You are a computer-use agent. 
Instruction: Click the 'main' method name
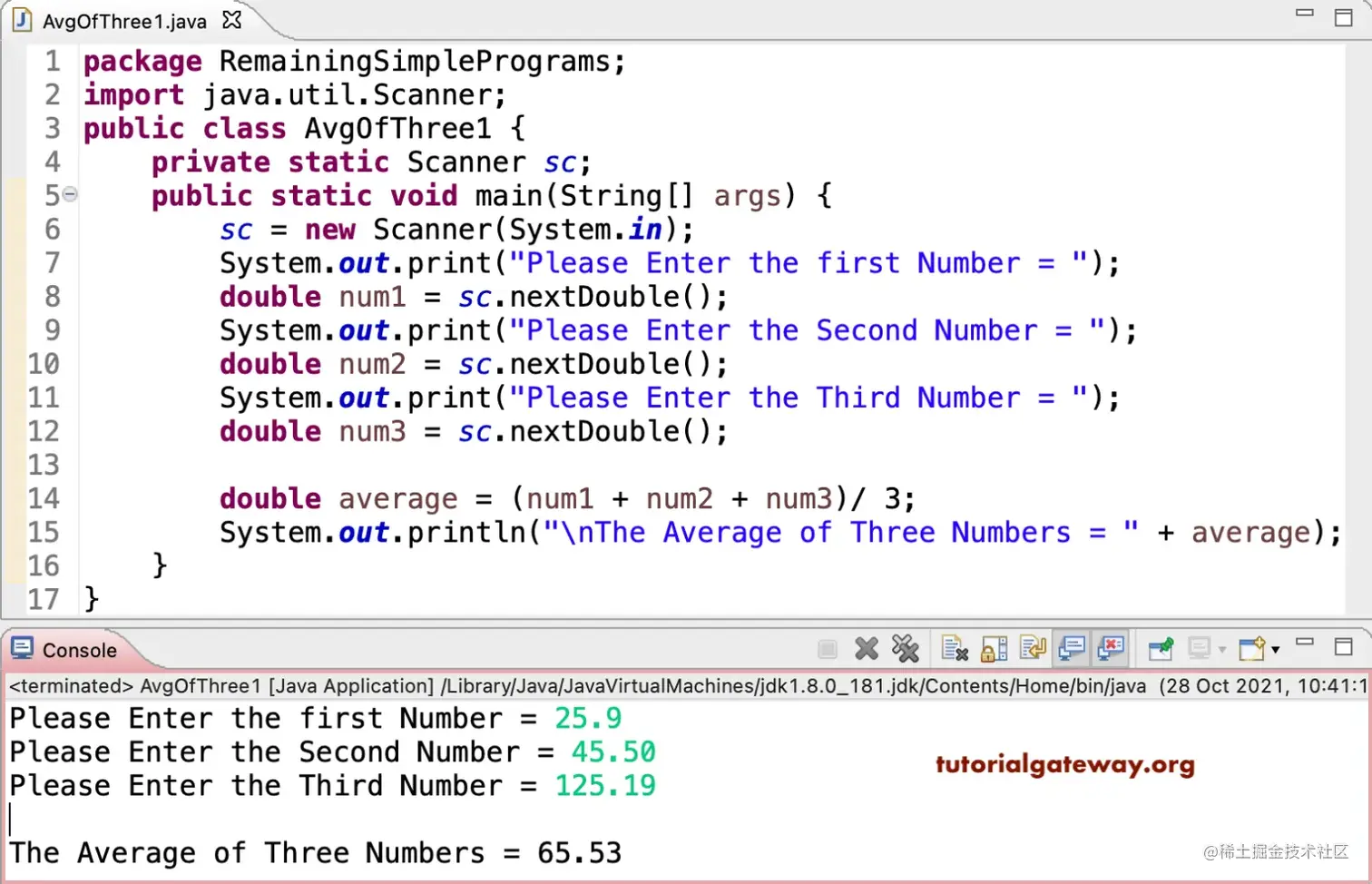tap(509, 196)
